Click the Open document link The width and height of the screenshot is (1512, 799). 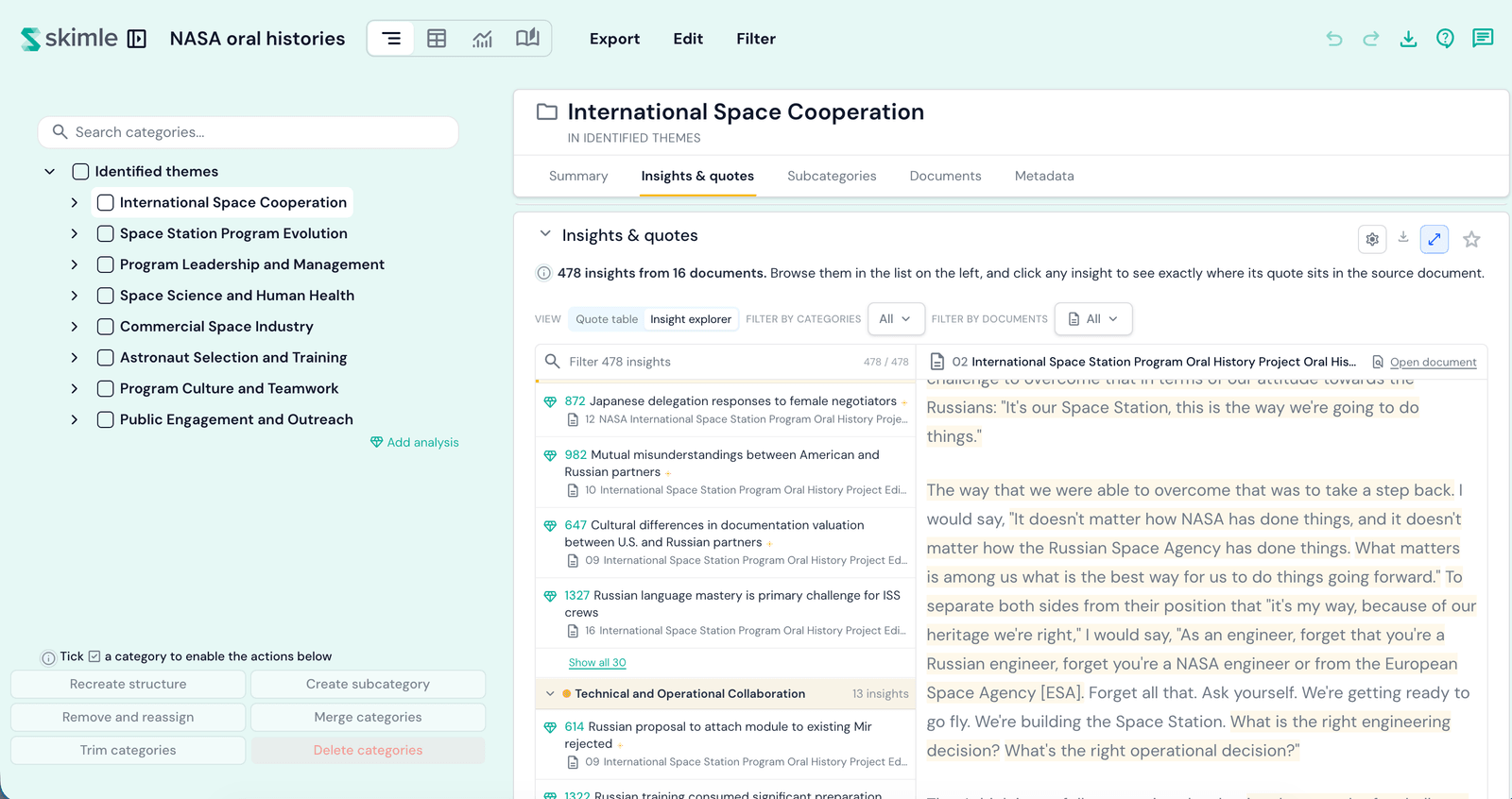click(x=1433, y=362)
